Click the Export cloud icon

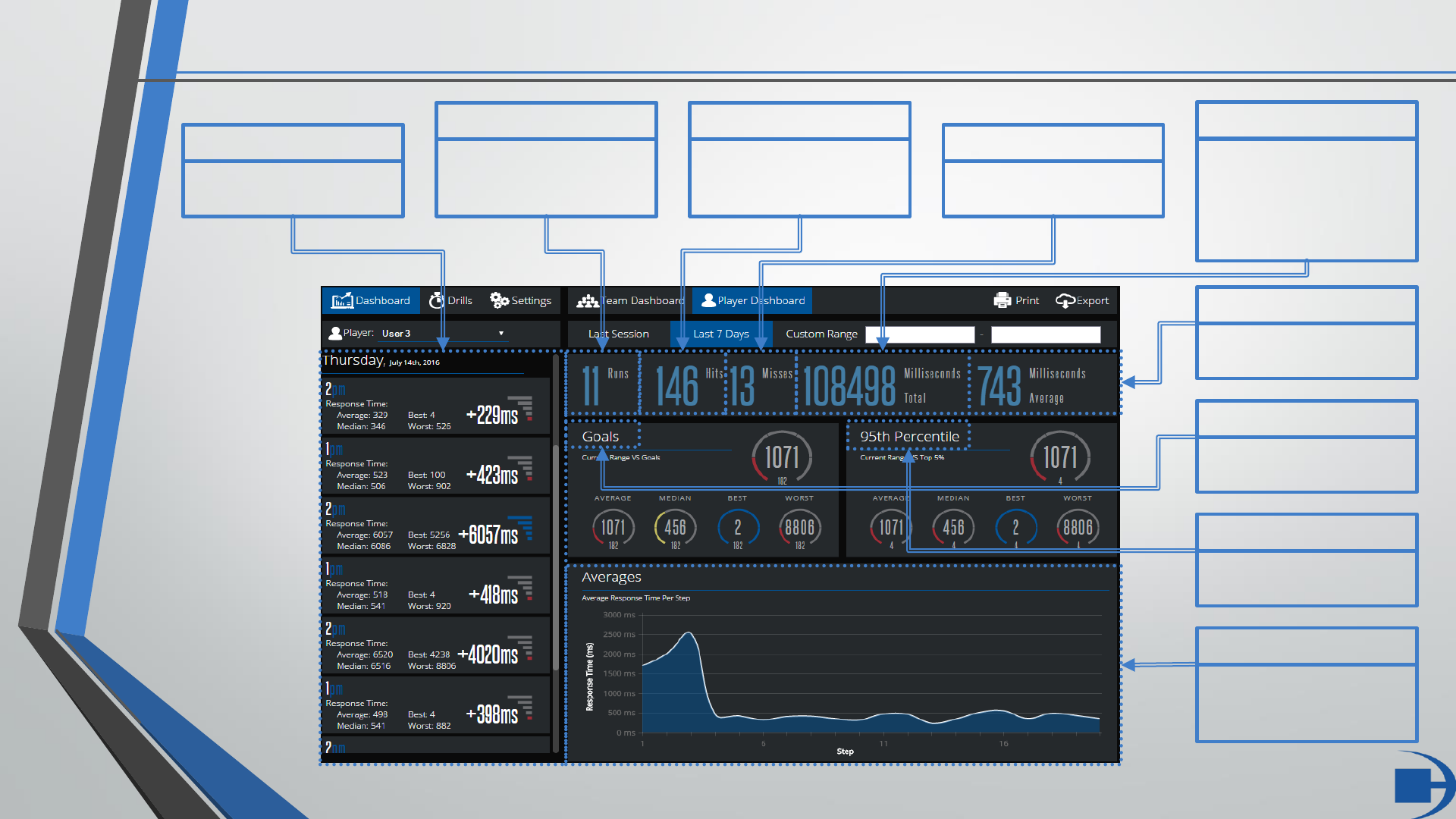[x=1065, y=301]
